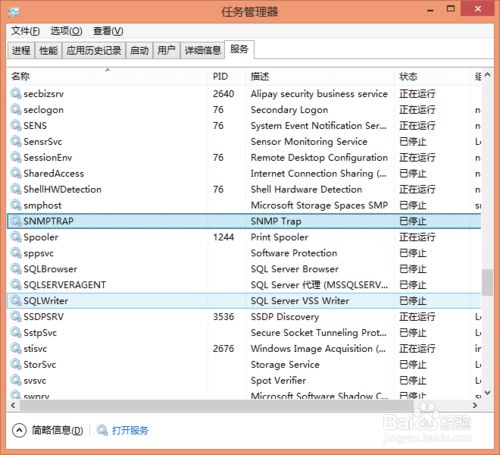Click the vertical scrollbar up arrow
The height and width of the screenshot is (455, 500).
[x=488, y=75]
